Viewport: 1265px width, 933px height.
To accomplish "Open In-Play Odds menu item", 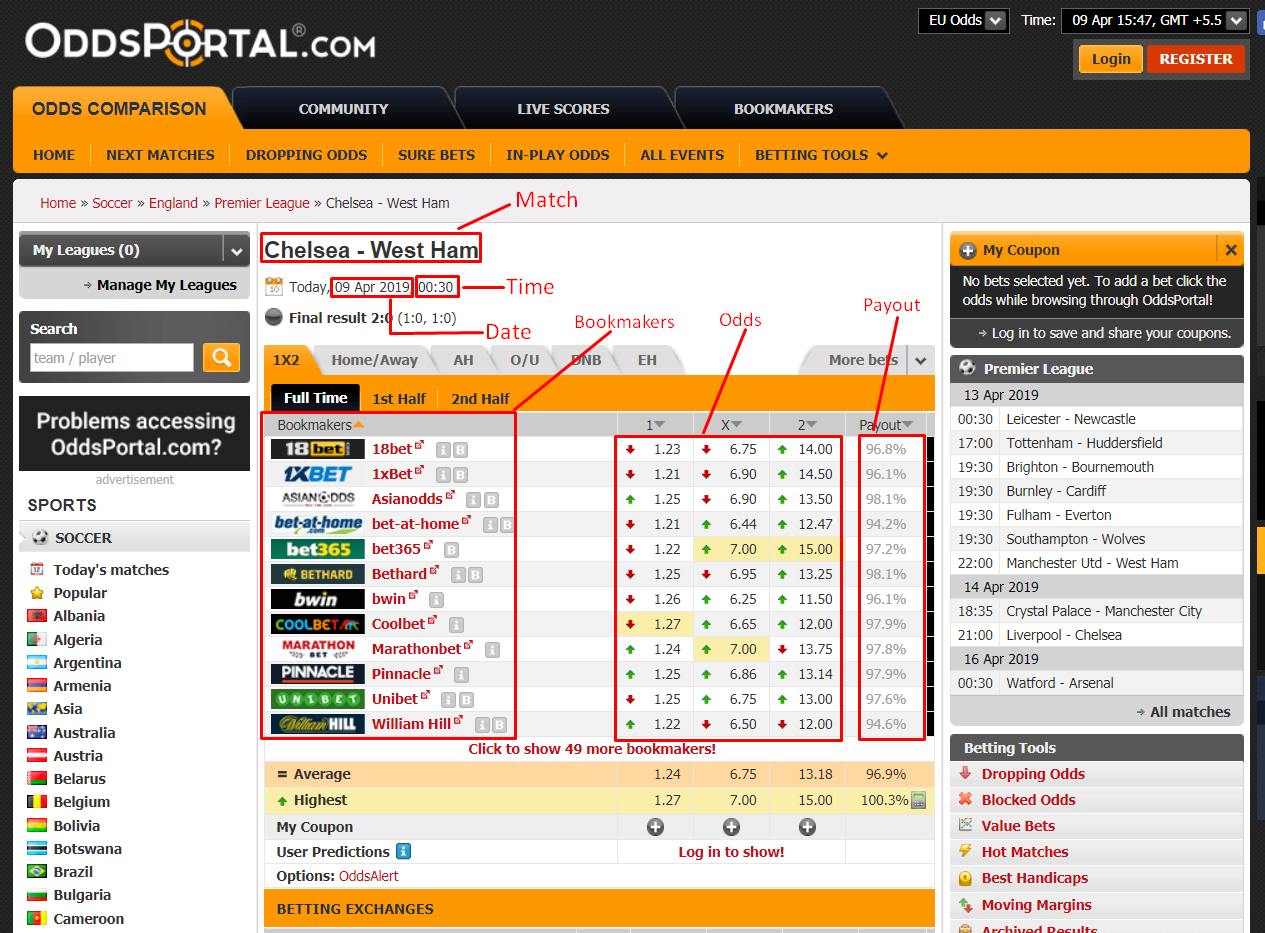I will point(558,155).
